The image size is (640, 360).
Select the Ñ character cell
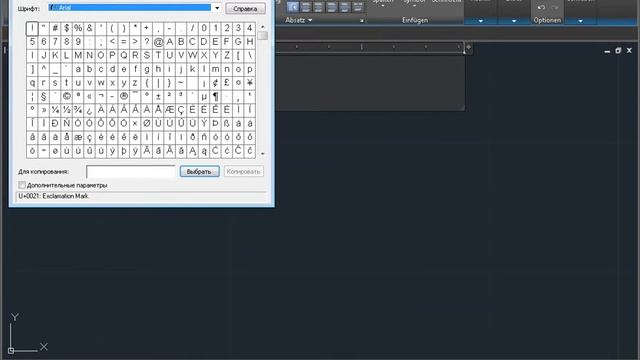tap(67, 123)
